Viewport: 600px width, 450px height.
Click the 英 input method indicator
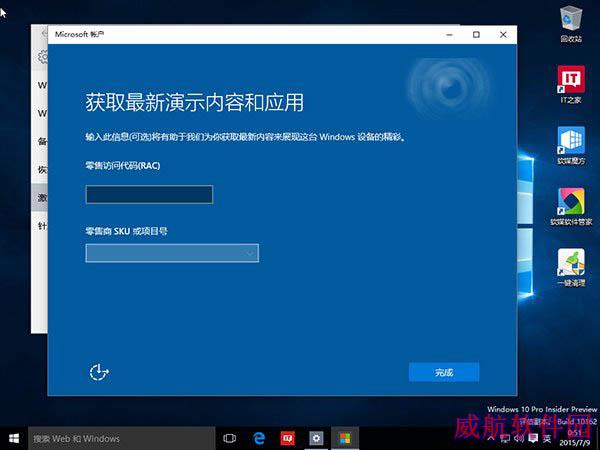pos(547,439)
